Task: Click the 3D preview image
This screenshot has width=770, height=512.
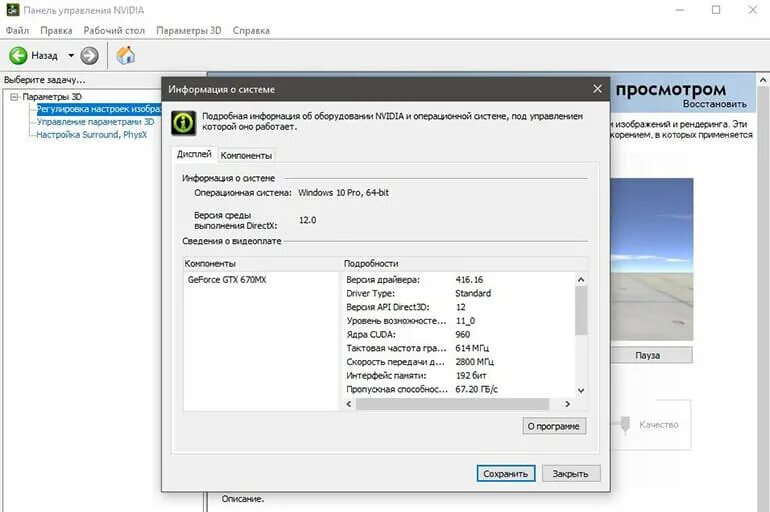Action: 652,259
